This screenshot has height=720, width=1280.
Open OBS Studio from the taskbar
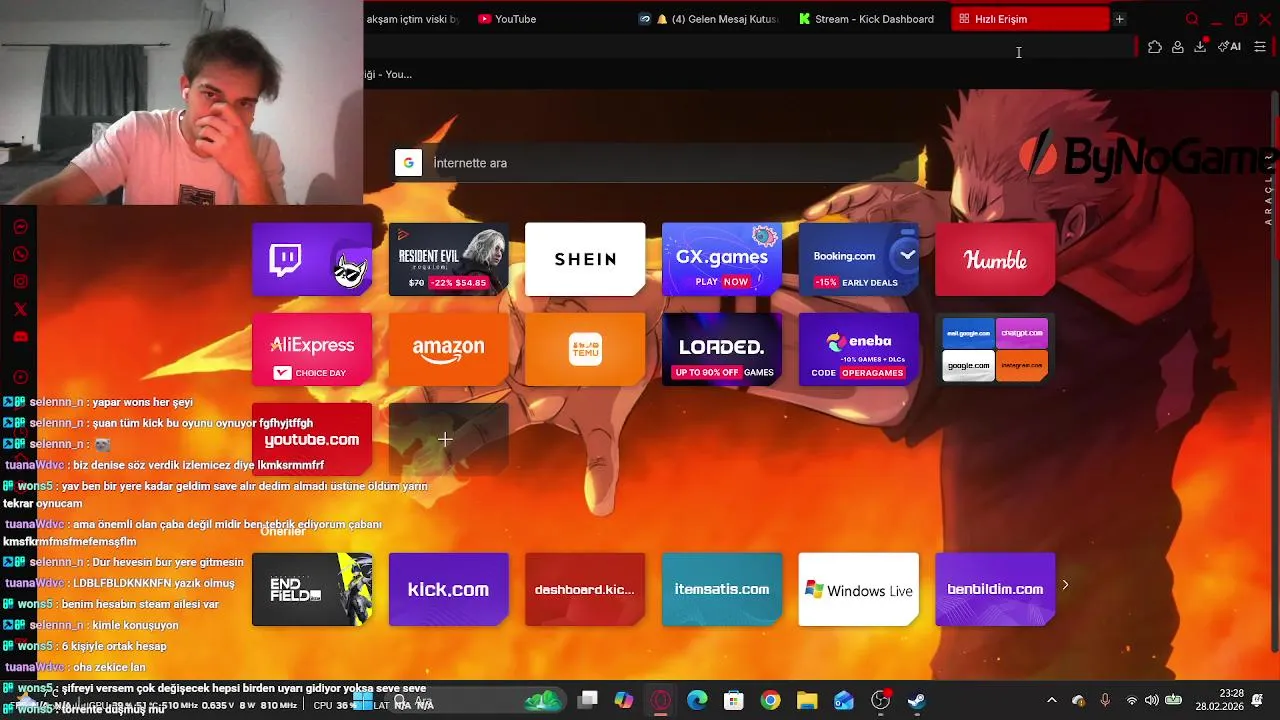[x=880, y=701]
